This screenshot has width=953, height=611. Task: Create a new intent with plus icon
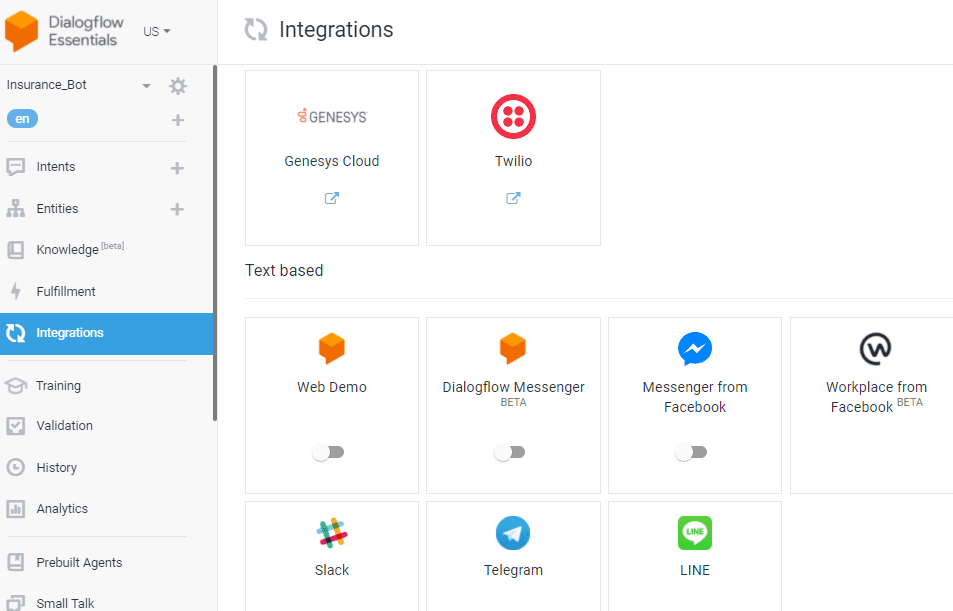[x=177, y=168]
